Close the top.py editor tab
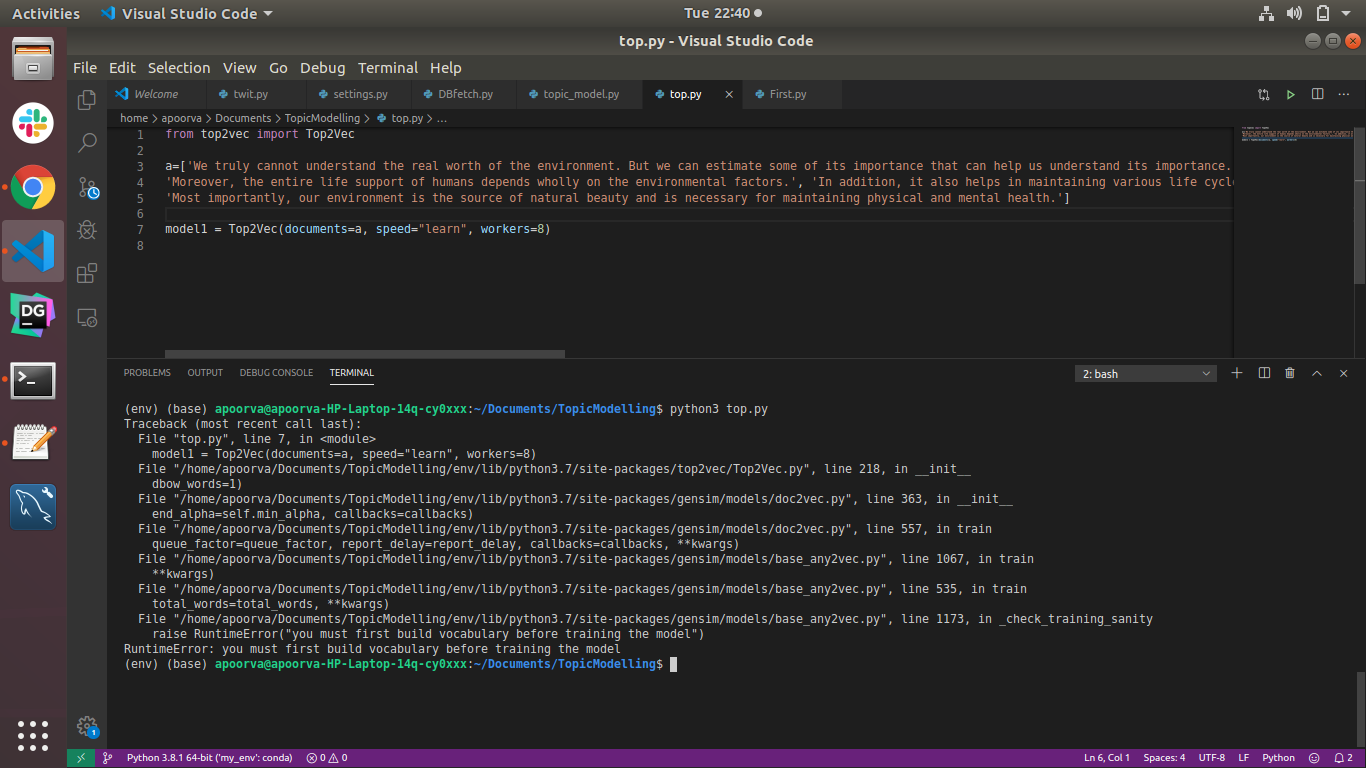 [729, 94]
